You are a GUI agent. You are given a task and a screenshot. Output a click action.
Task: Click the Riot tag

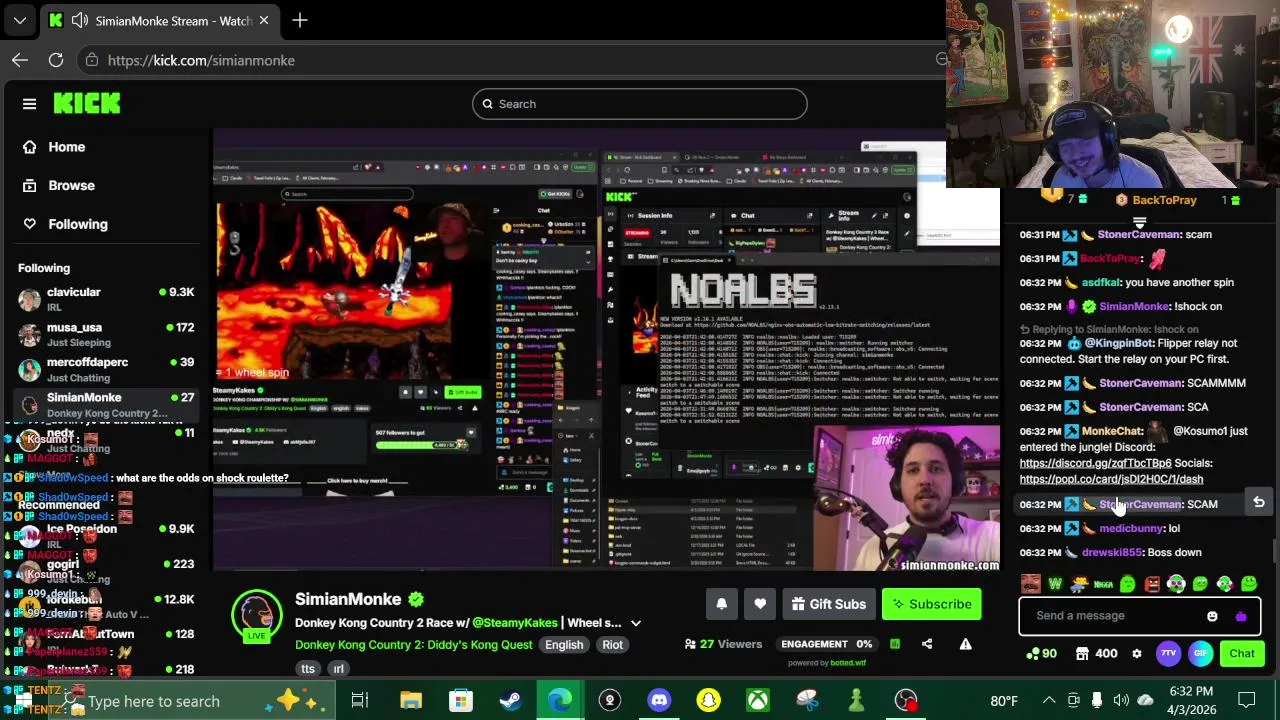coord(612,645)
